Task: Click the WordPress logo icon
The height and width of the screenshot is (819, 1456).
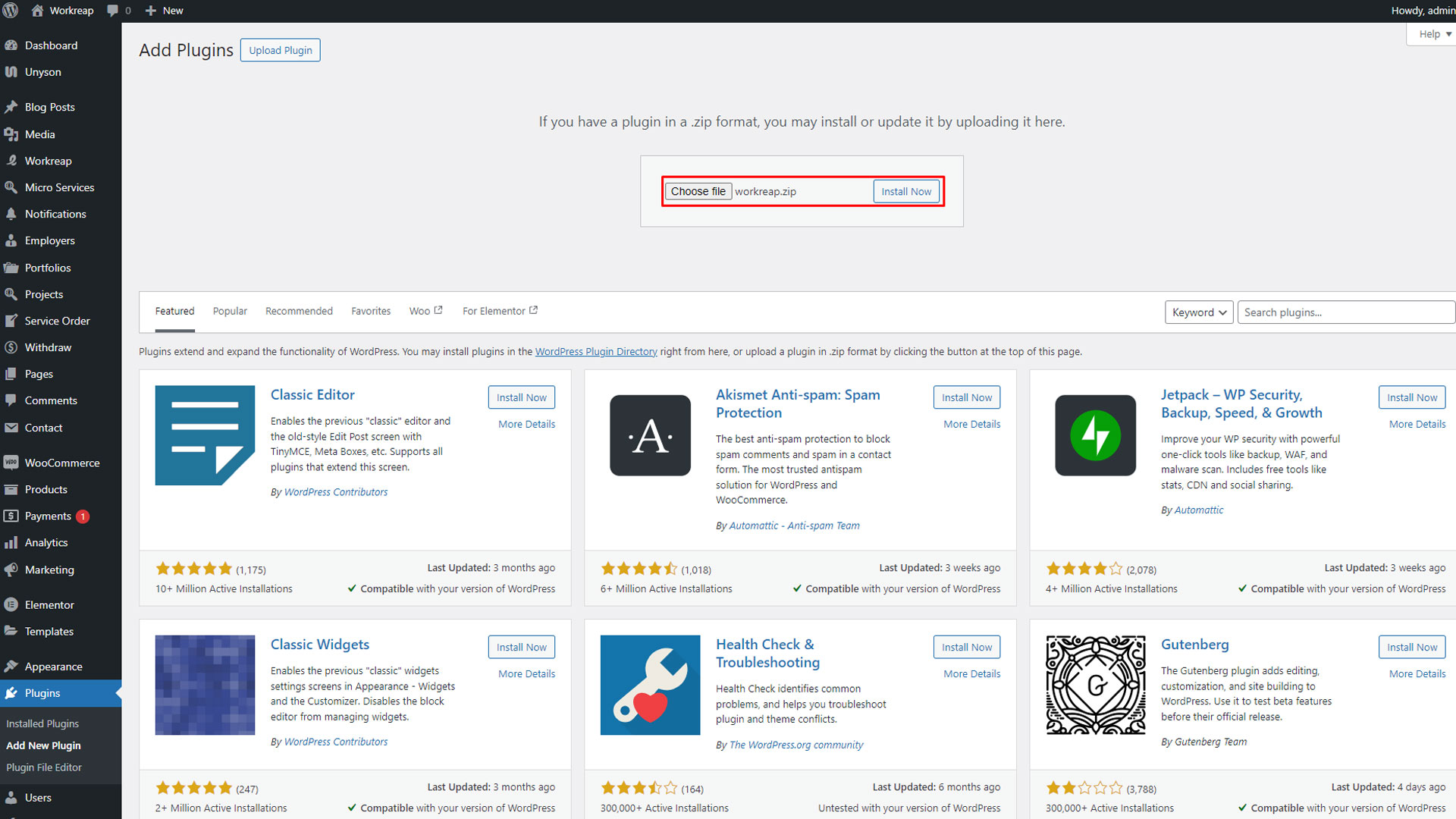Action: tap(11, 11)
